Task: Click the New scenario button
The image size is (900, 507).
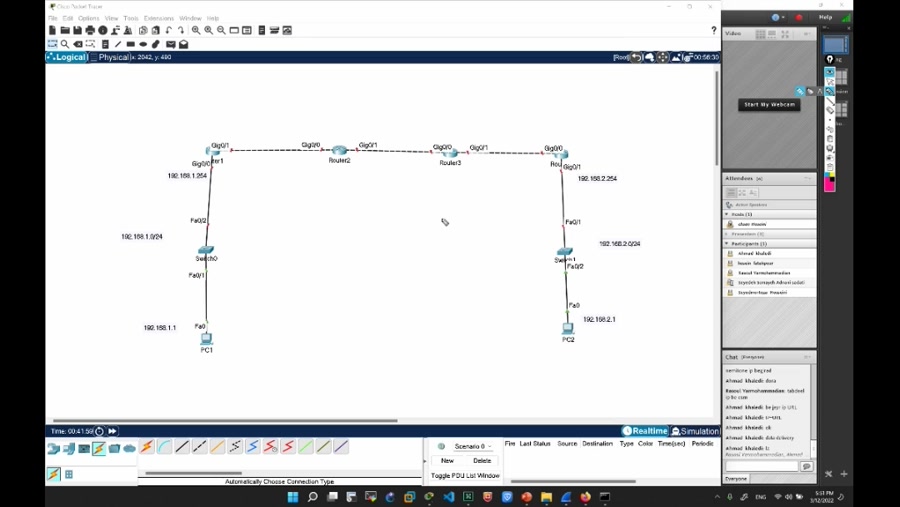Action: pos(447,460)
